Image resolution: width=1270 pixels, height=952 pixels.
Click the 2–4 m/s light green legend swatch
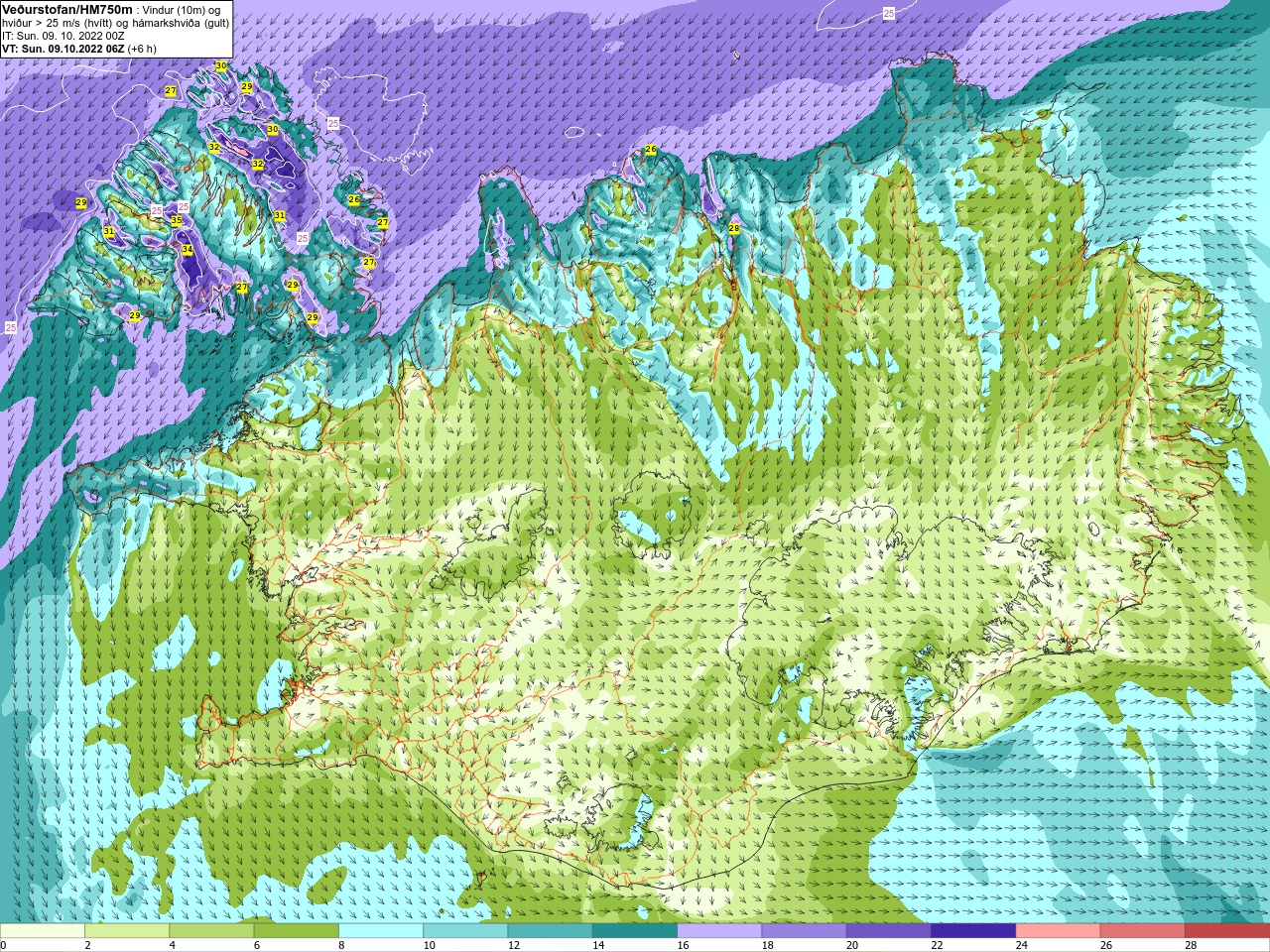click(127, 931)
